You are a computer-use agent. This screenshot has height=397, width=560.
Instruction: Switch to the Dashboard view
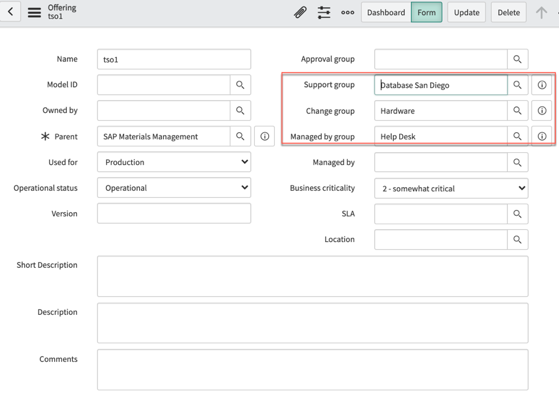coord(386,12)
